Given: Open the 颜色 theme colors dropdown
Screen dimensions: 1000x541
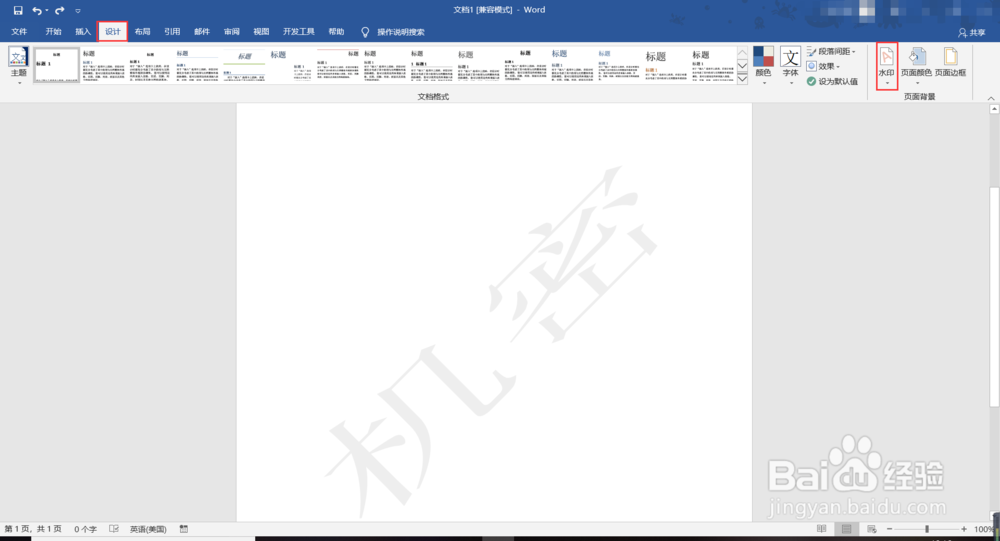Looking at the screenshot, I should tap(763, 64).
